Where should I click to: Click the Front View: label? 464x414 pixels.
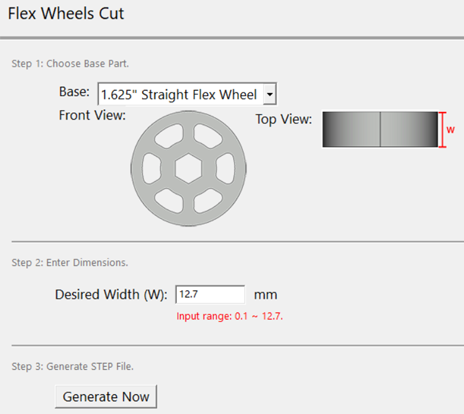92,115
